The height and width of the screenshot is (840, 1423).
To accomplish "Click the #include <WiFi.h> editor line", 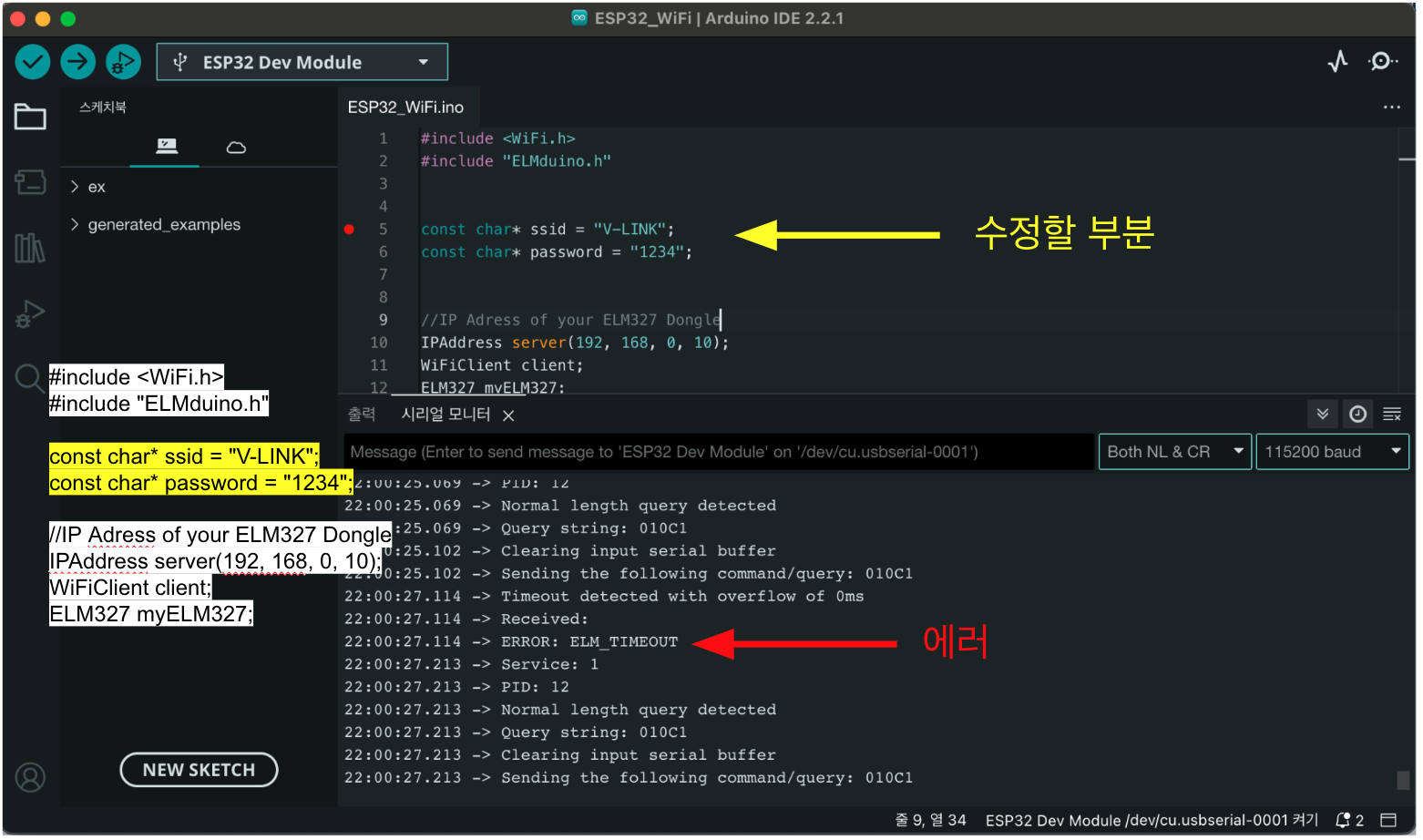I will [x=497, y=138].
